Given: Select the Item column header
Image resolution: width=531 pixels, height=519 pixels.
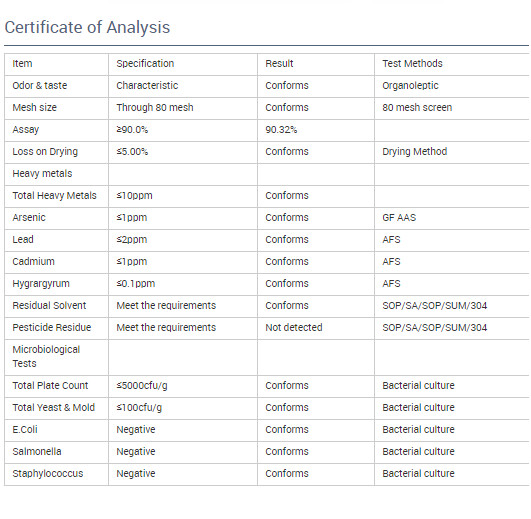Looking at the screenshot, I should (x=22, y=64).
